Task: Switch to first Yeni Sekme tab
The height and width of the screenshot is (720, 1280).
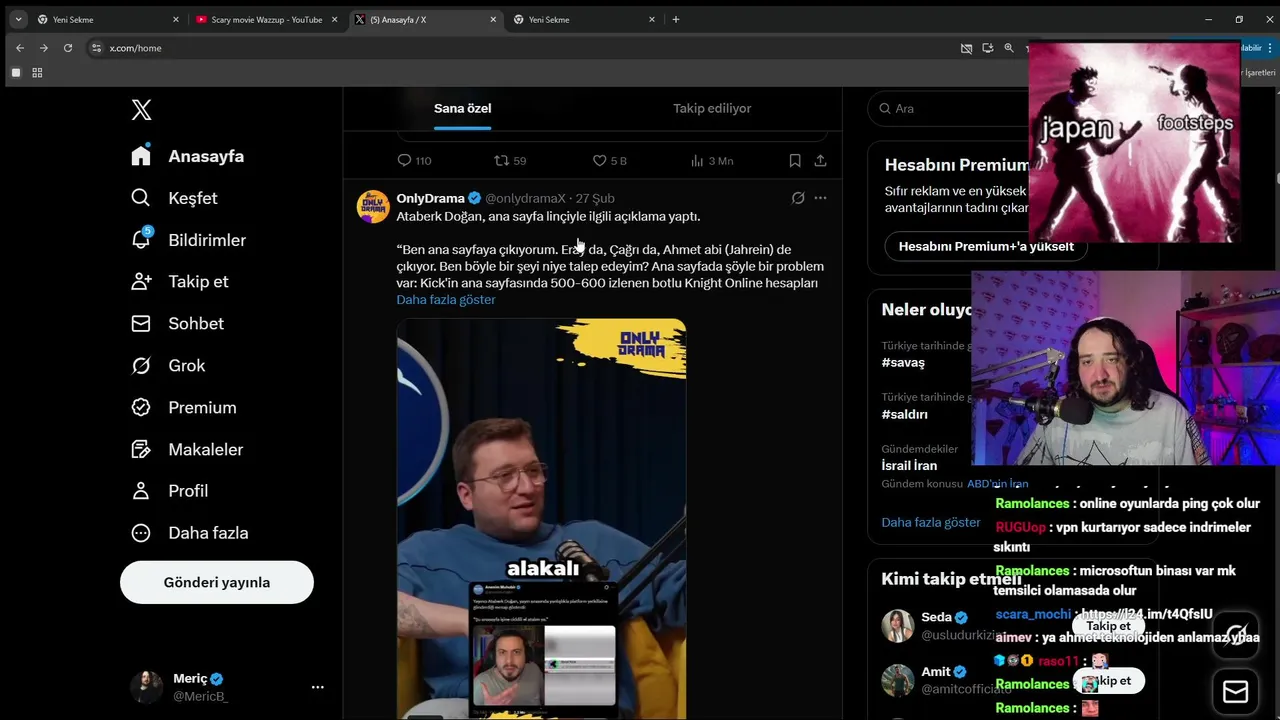Action: point(108,19)
